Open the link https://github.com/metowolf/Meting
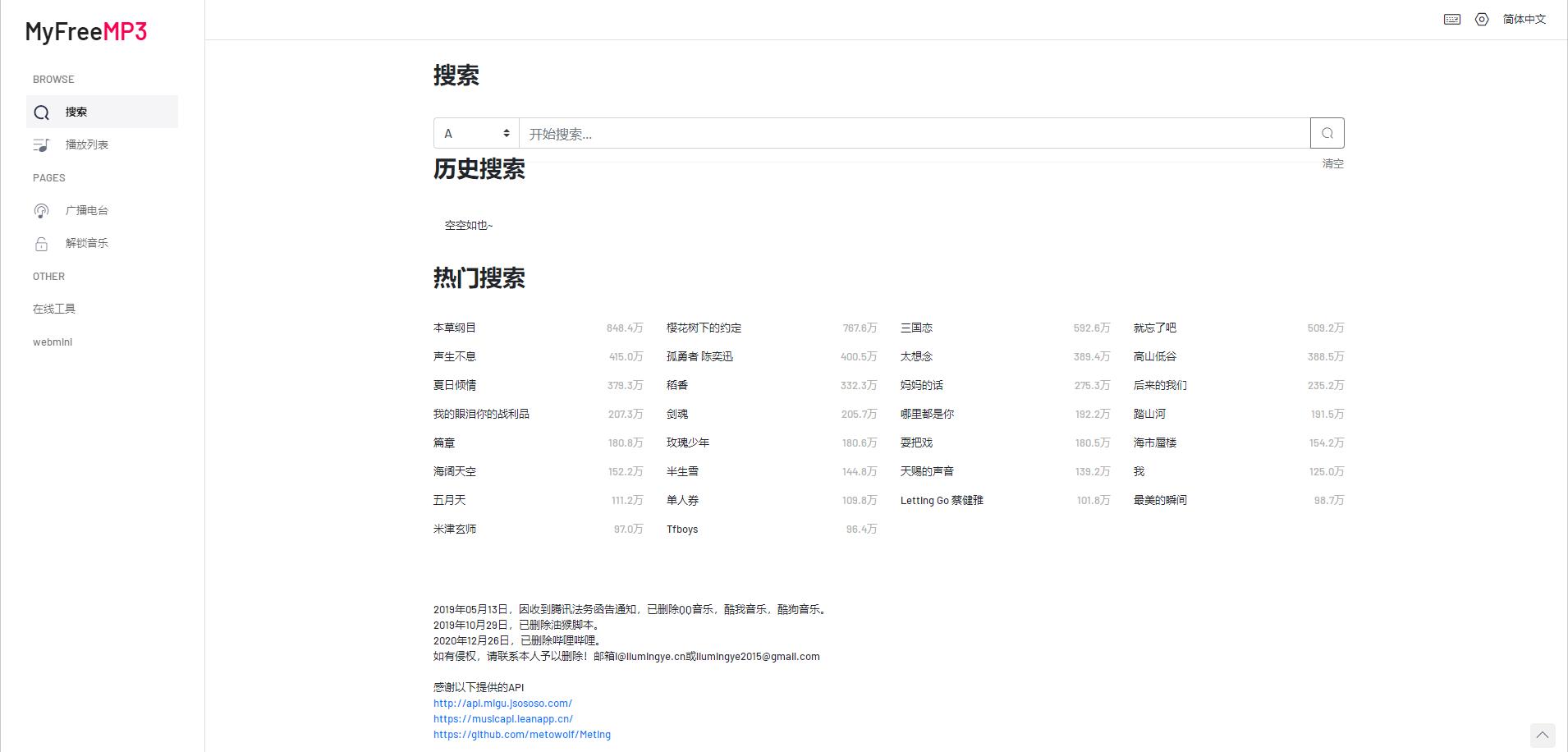Image resolution: width=1568 pixels, height=752 pixels. 522,734
